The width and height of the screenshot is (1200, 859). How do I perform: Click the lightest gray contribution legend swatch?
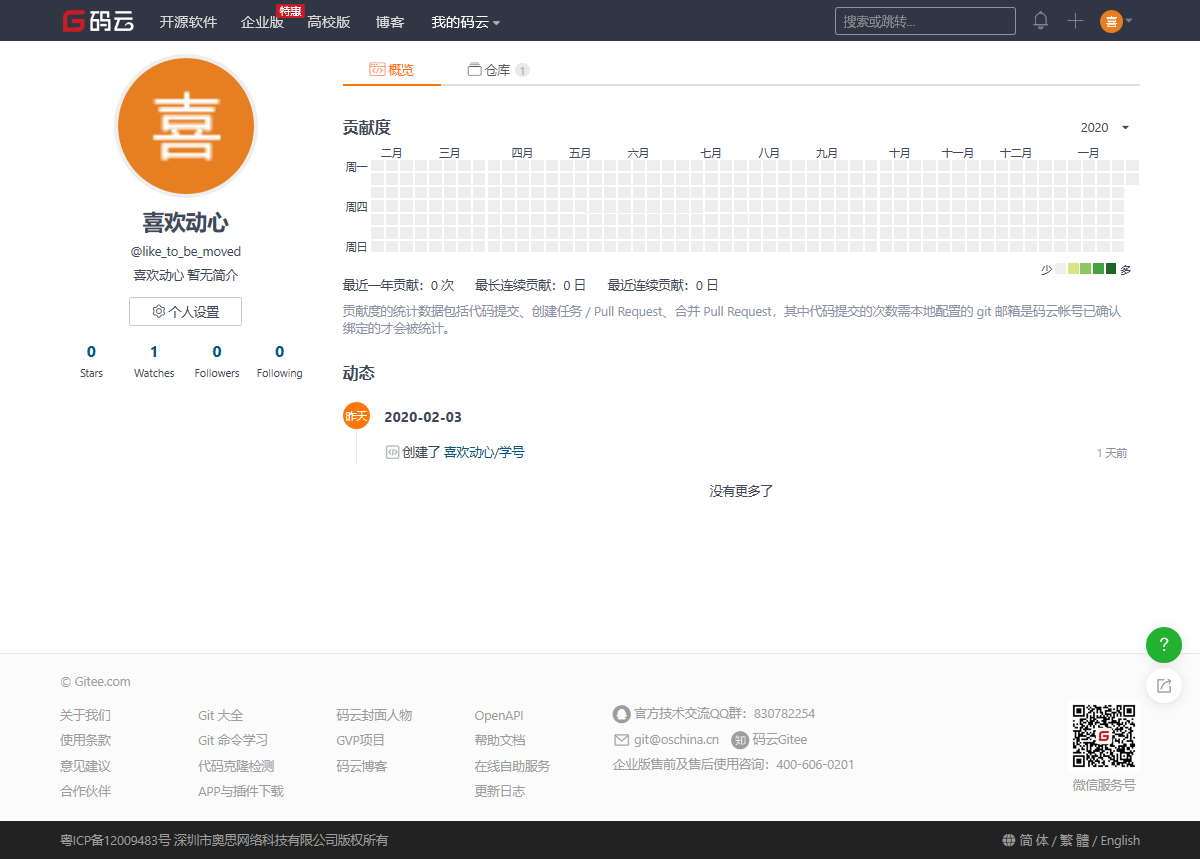tap(1061, 269)
